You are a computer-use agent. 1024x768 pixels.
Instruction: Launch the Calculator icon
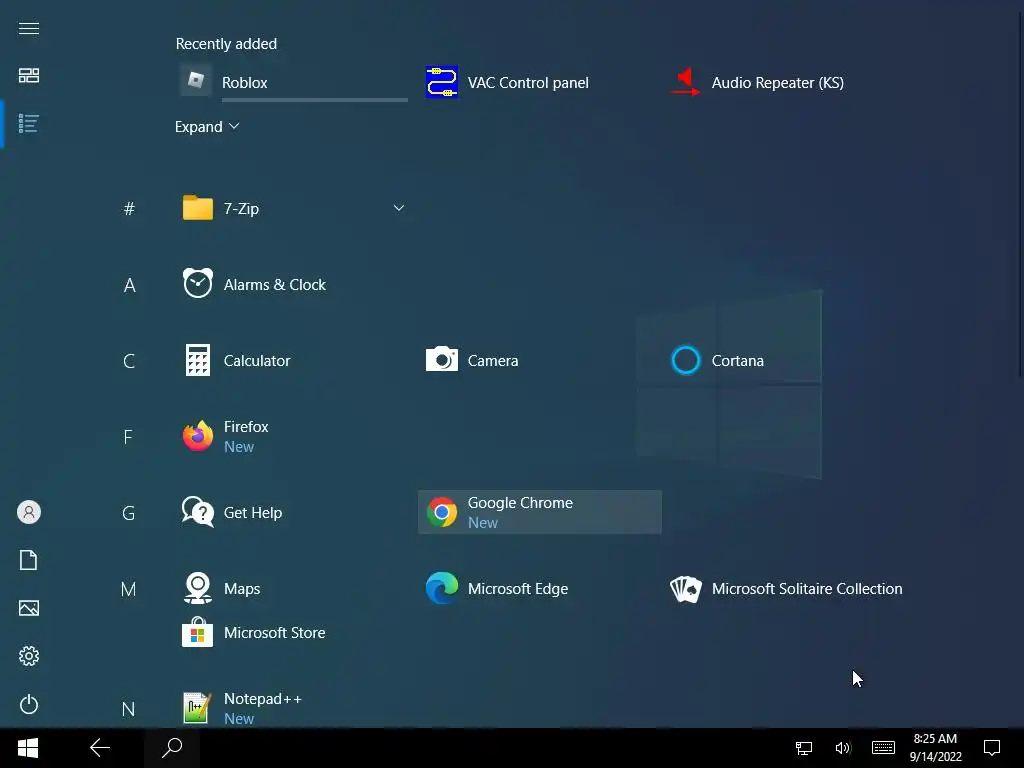pos(198,360)
